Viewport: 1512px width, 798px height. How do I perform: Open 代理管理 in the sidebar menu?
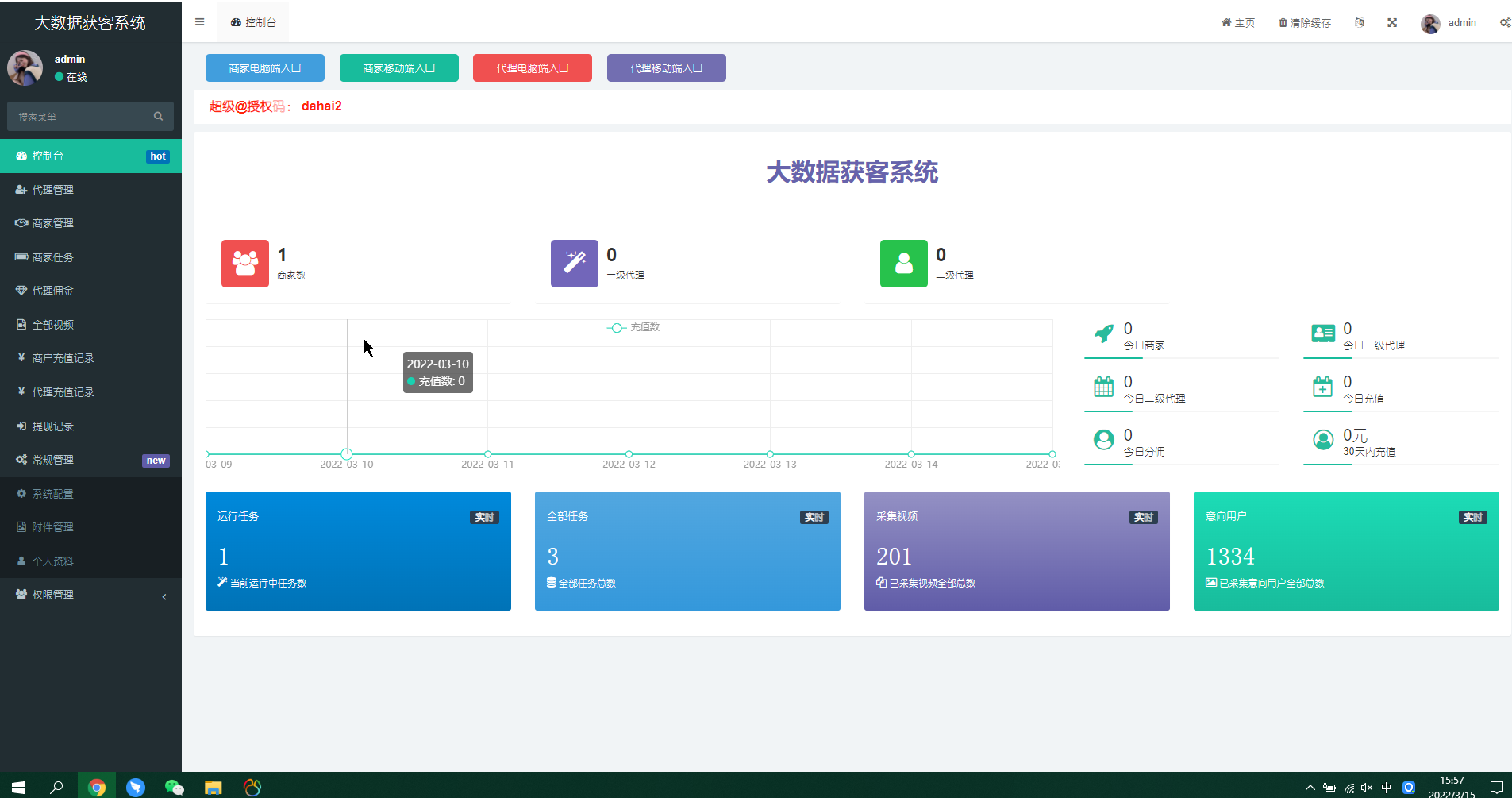[x=90, y=190]
